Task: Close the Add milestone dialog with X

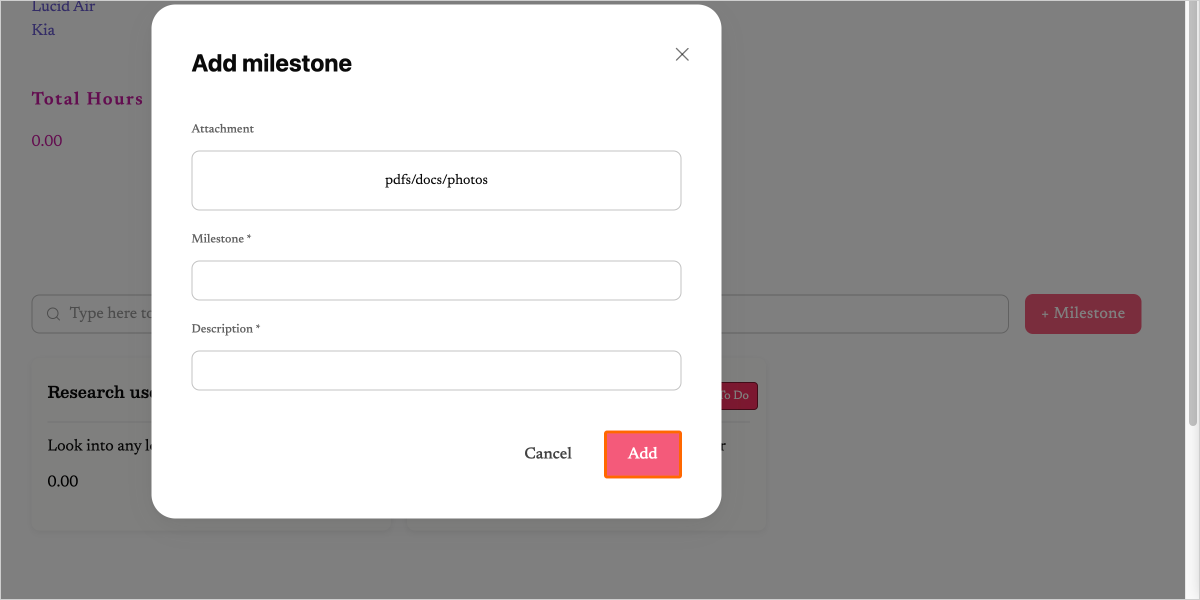Action: click(682, 55)
